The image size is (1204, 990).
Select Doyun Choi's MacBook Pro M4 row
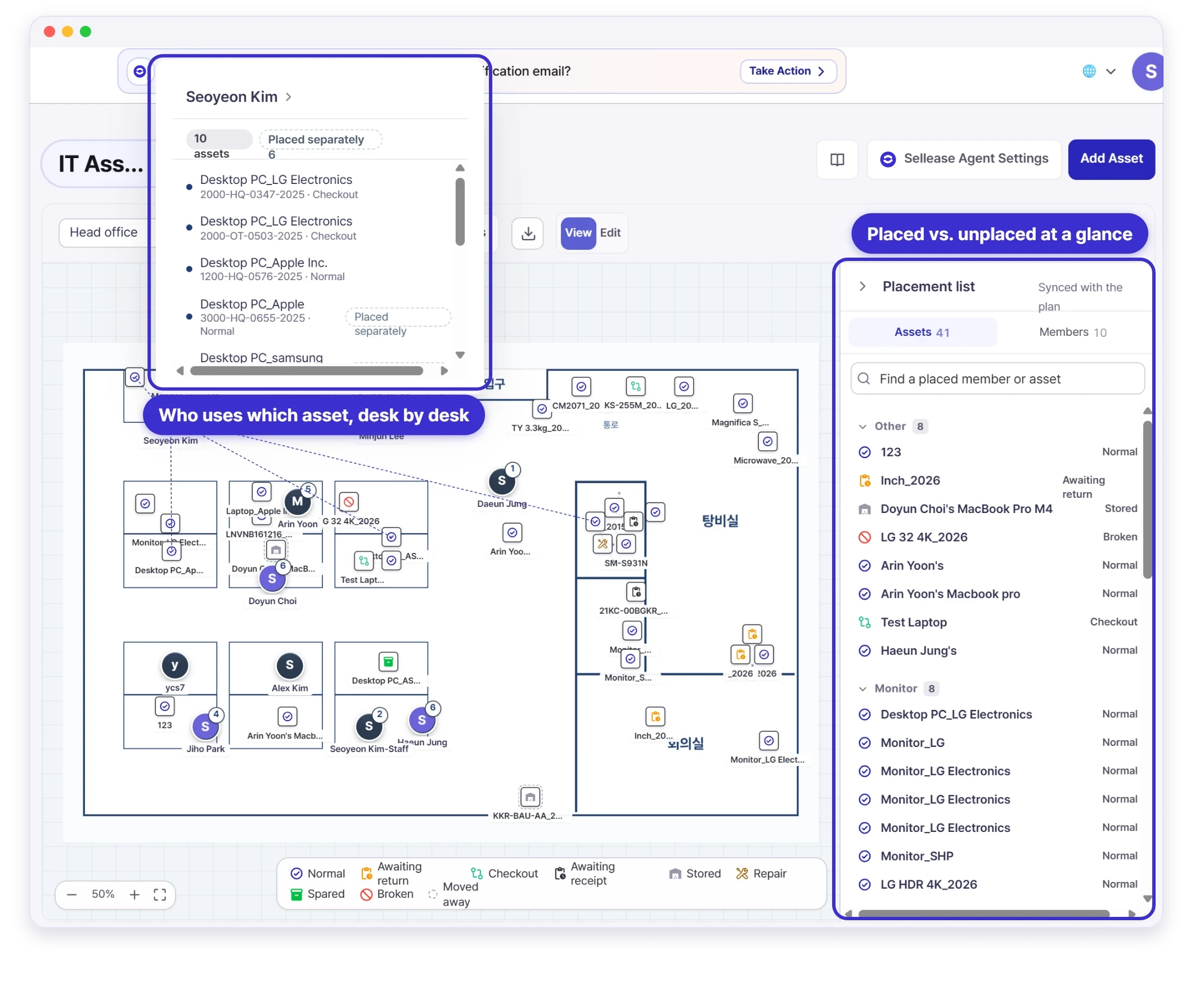[998, 508]
